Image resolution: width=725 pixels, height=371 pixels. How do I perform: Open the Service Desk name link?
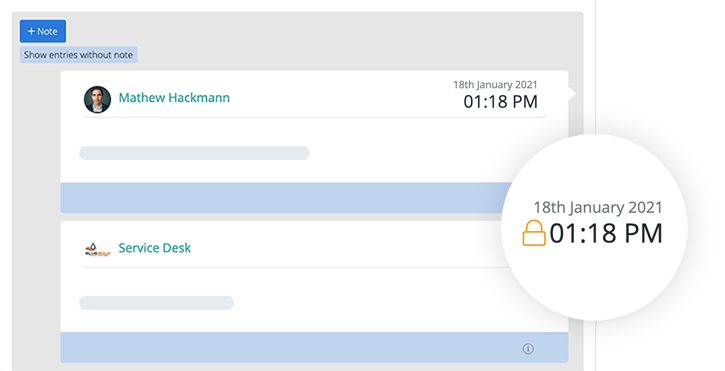154,248
